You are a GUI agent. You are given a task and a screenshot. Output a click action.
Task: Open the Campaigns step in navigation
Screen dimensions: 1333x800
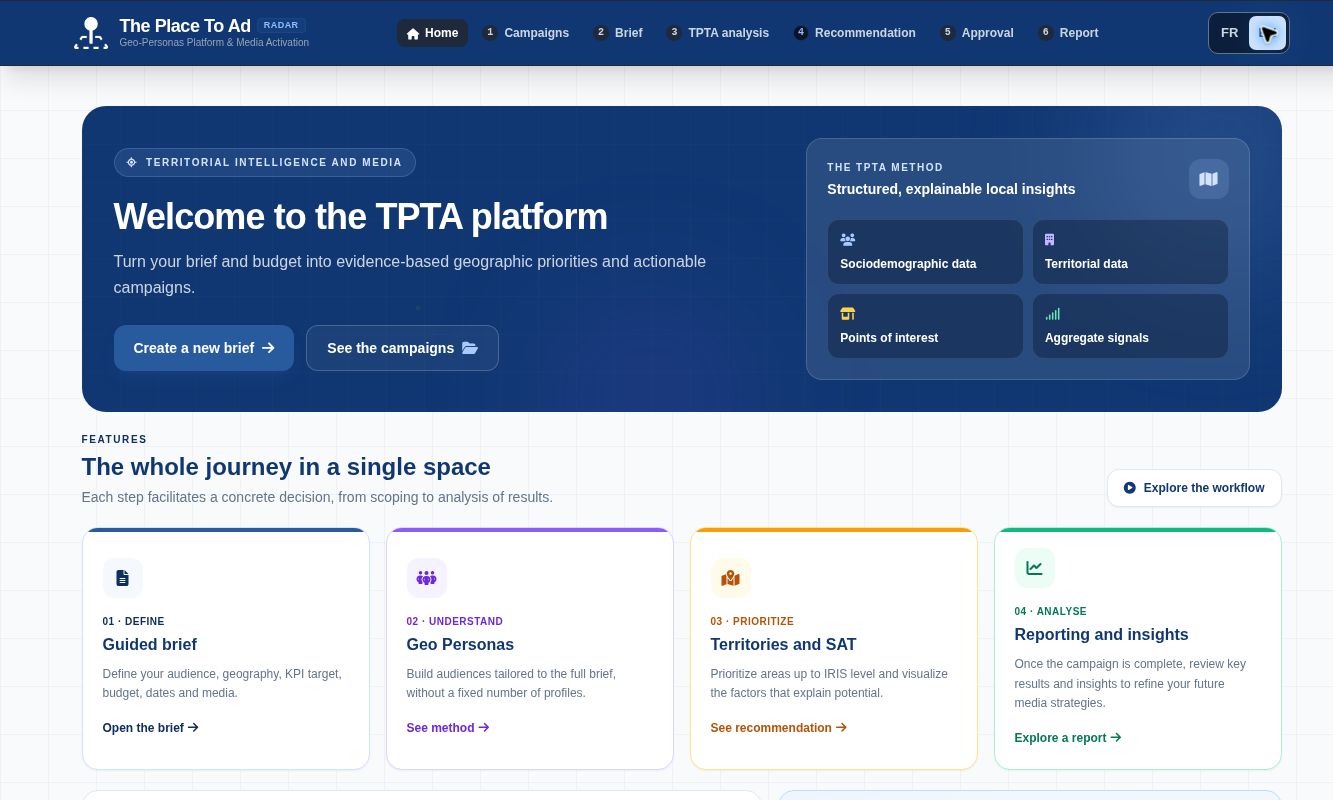click(x=526, y=33)
